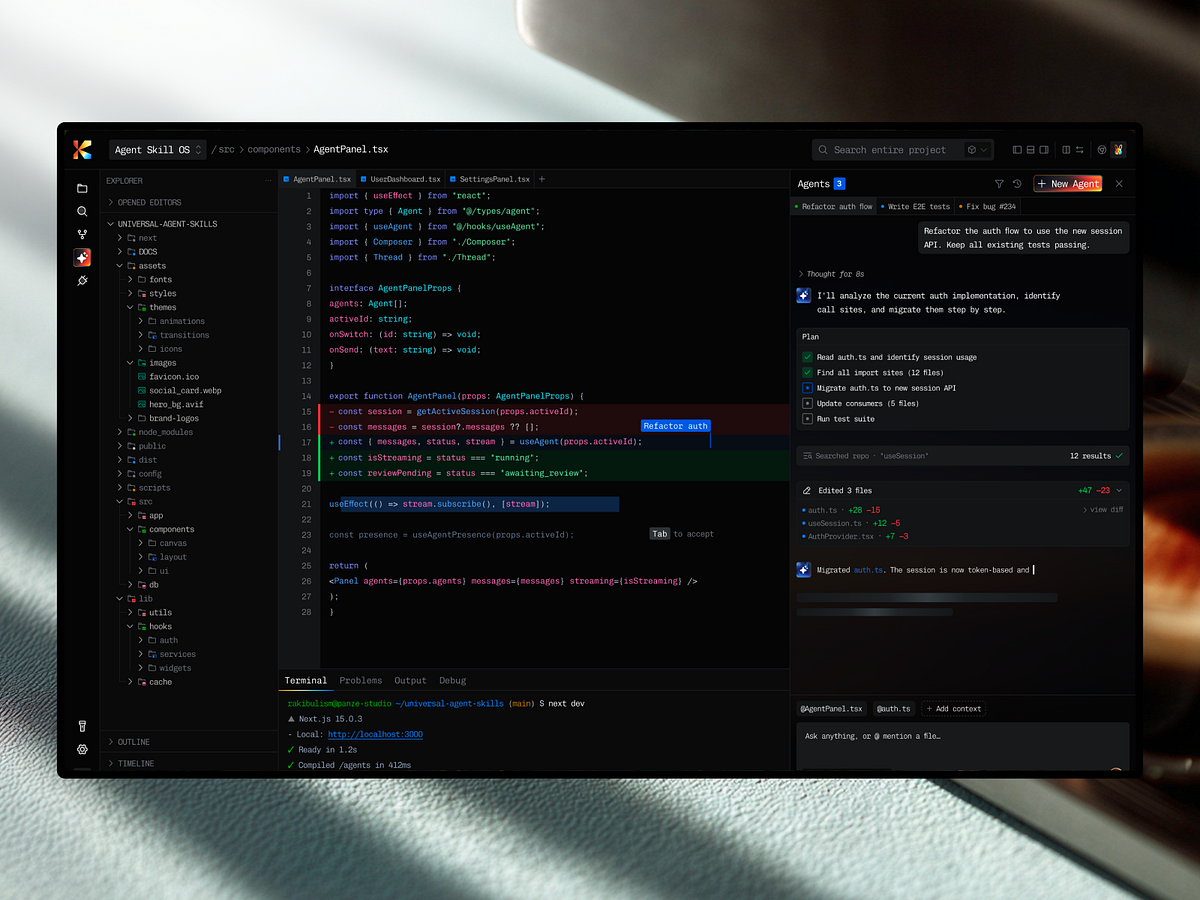Click the filter funnel icon in the Agents panel

(x=999, y=184)
